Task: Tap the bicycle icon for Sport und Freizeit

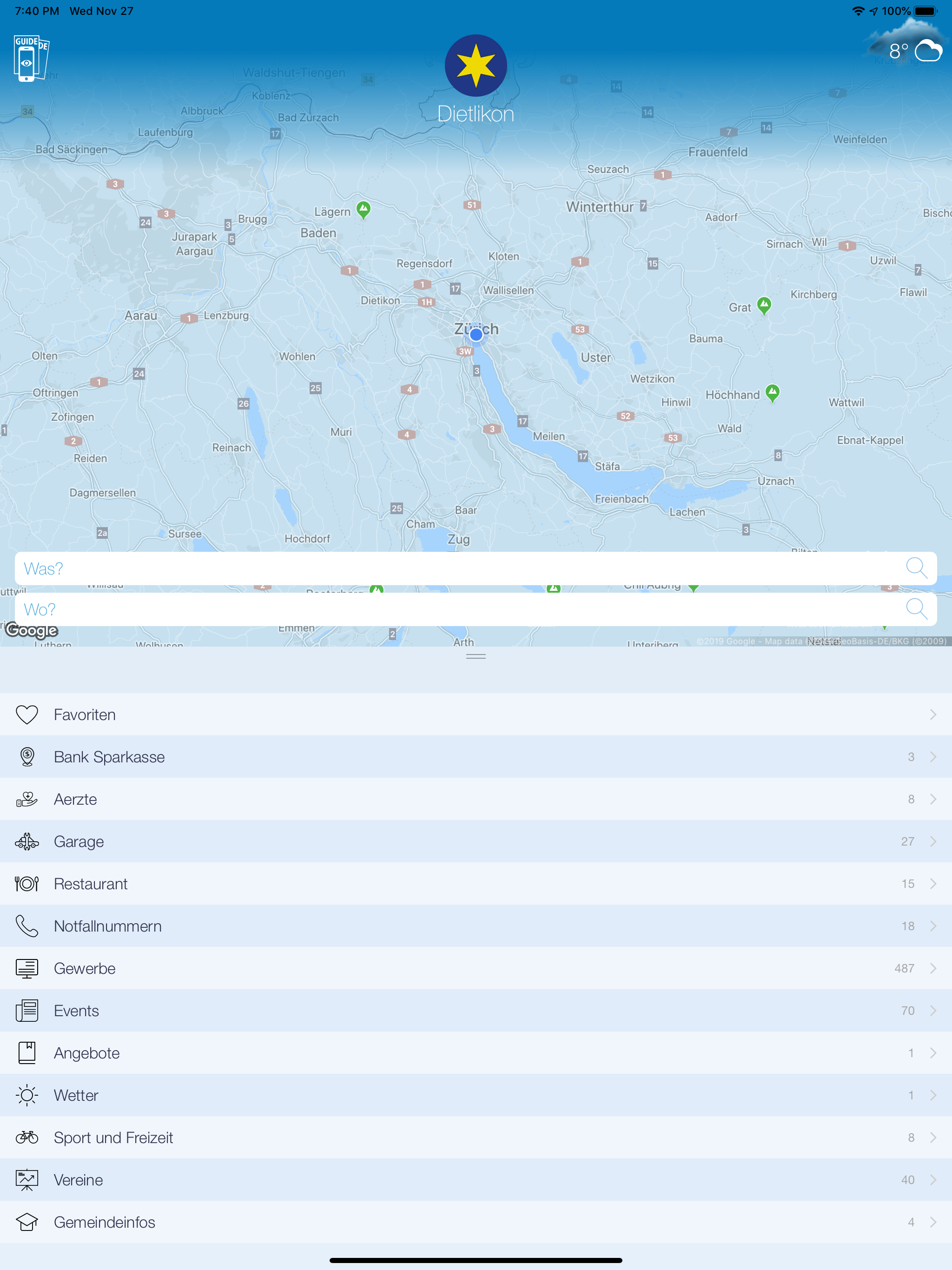Action: pyautogui.click(x=27, y=1138)
